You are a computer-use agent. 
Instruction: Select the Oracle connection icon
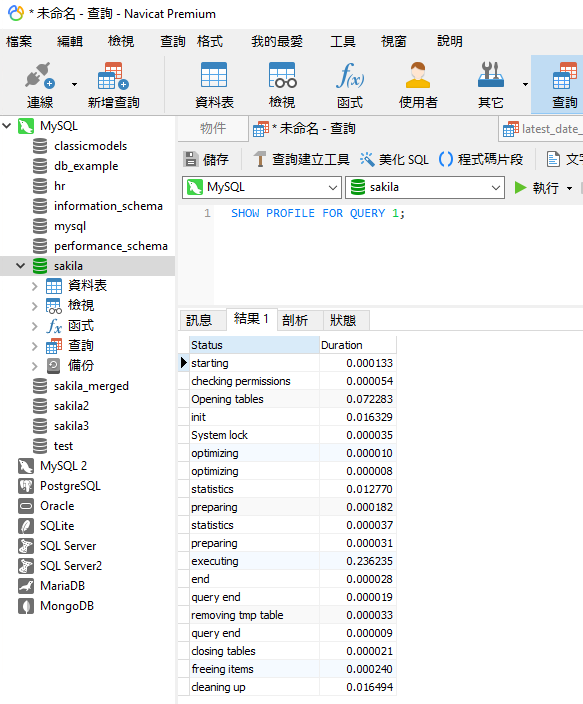point(26,506)
